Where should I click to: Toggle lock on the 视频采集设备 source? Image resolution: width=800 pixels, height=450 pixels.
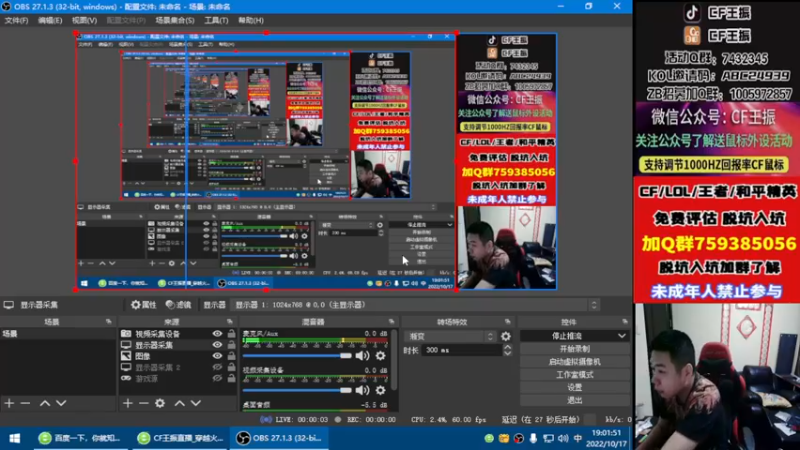click(231, 334)
